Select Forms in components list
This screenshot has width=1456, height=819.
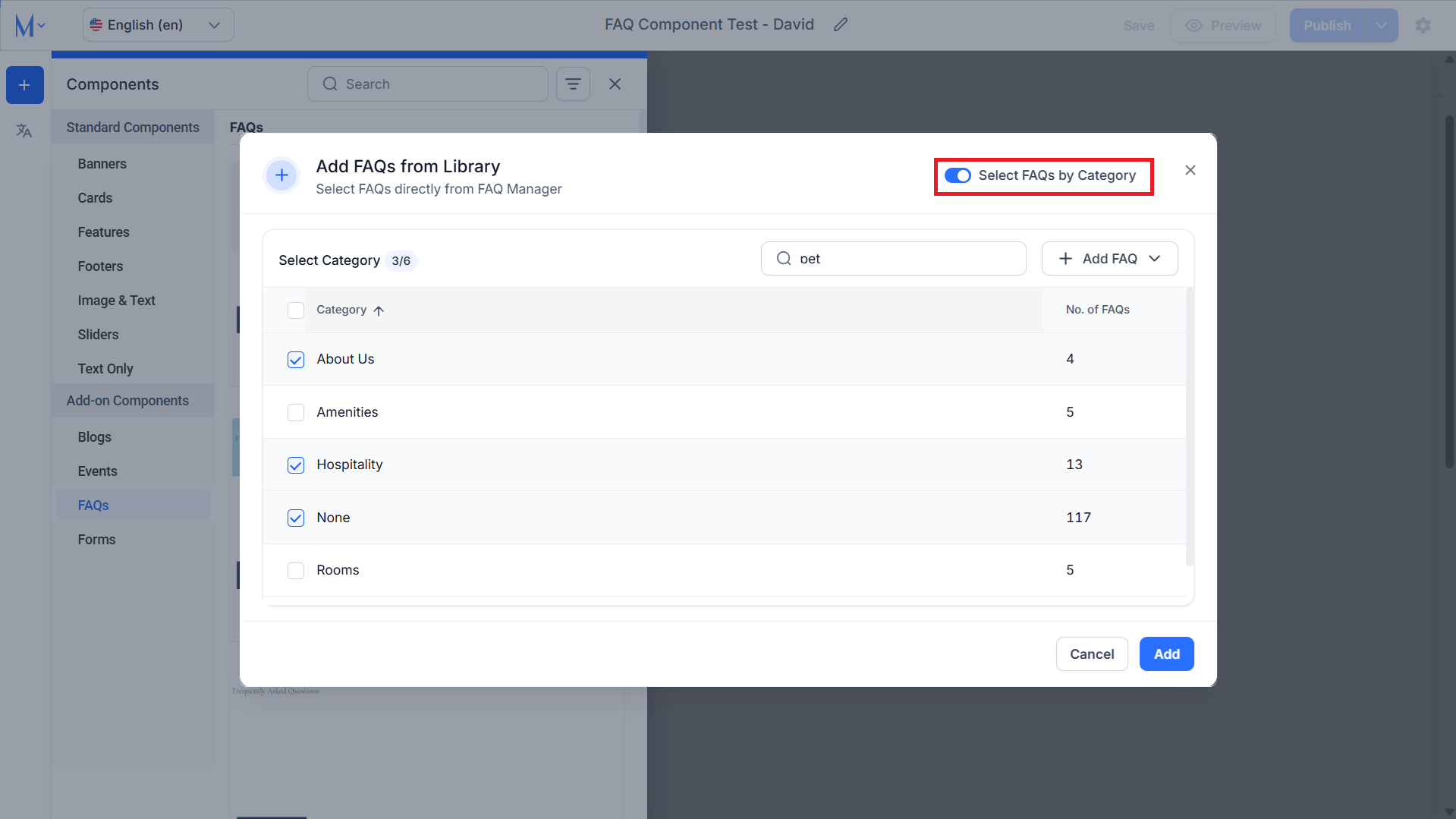(x=97, y=540)
